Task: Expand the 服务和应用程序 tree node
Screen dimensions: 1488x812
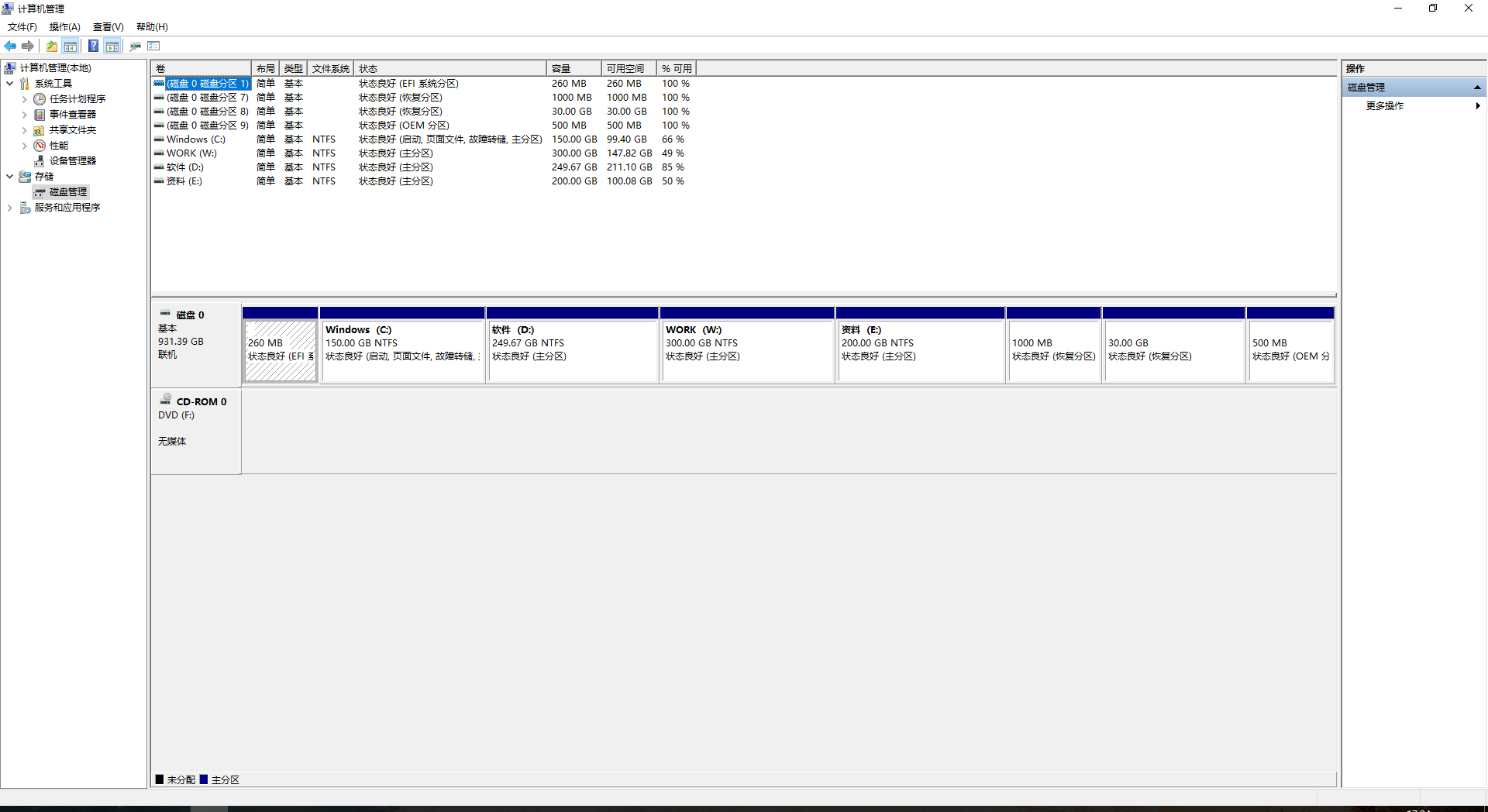Action: click(x=10, y=208)
